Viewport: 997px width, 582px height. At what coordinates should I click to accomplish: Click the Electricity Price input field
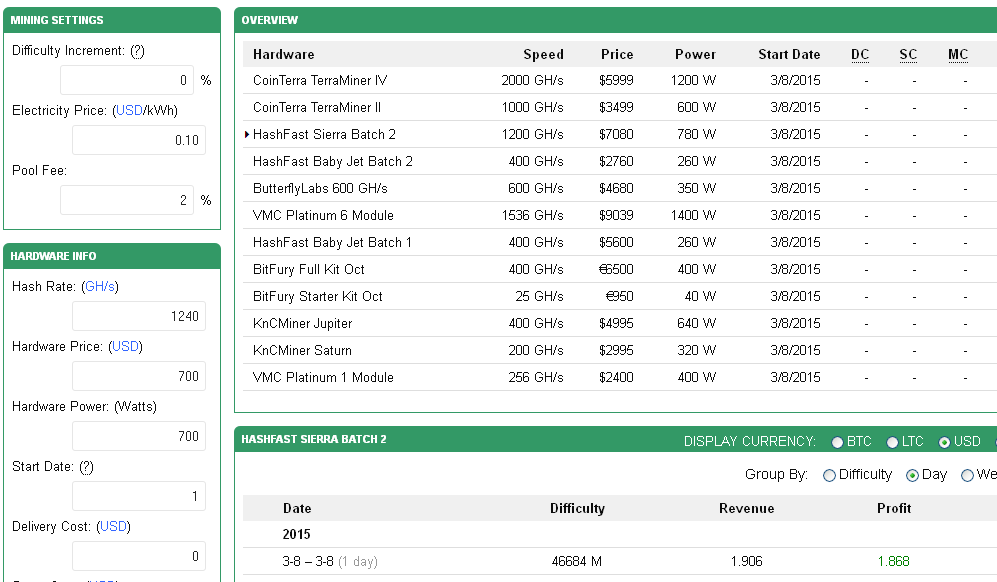coord(139,140)
